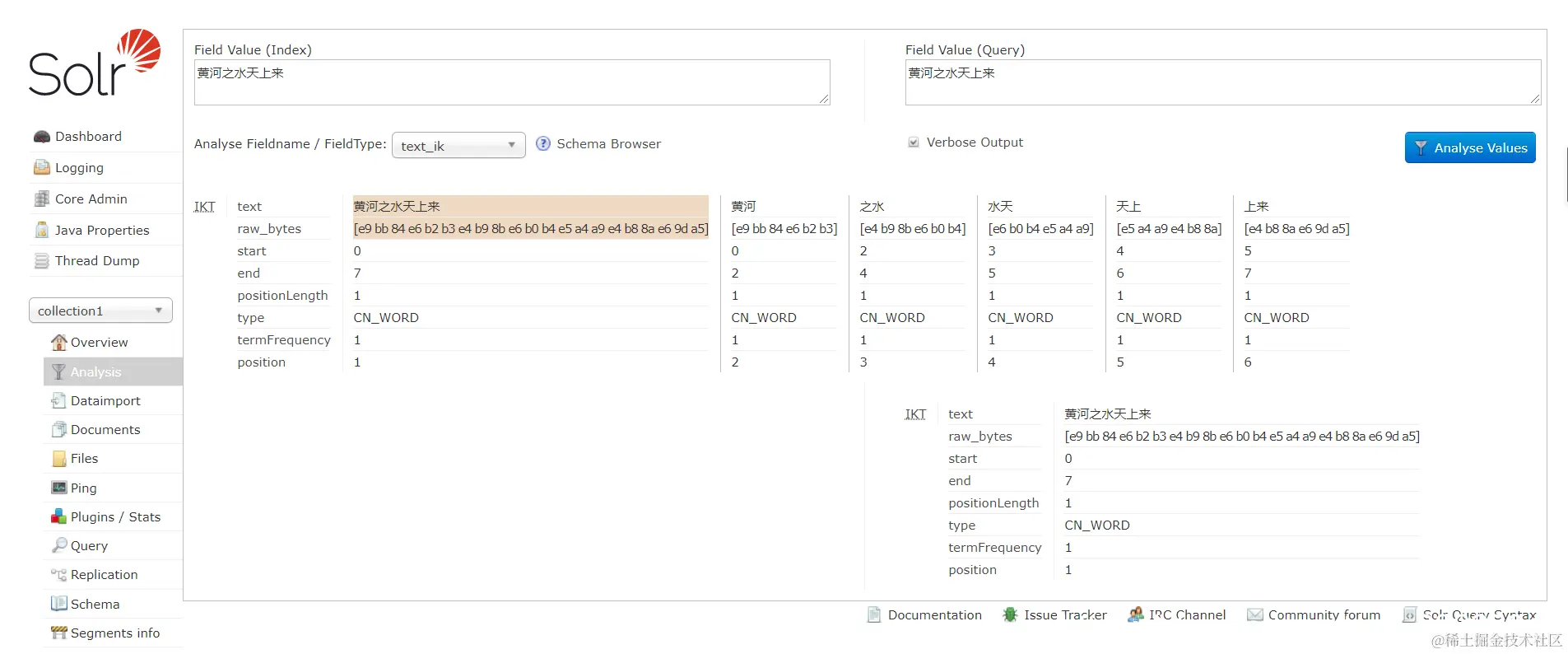This screenshot has width=1568, height=654.
Task: Click the Documentation page icon
Action: point(874,615)
